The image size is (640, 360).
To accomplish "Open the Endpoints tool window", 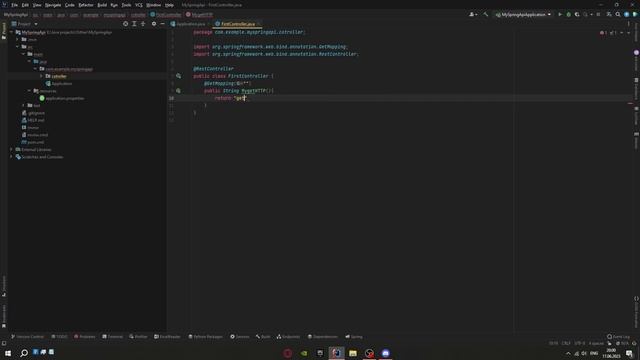I will coord(288,337).
